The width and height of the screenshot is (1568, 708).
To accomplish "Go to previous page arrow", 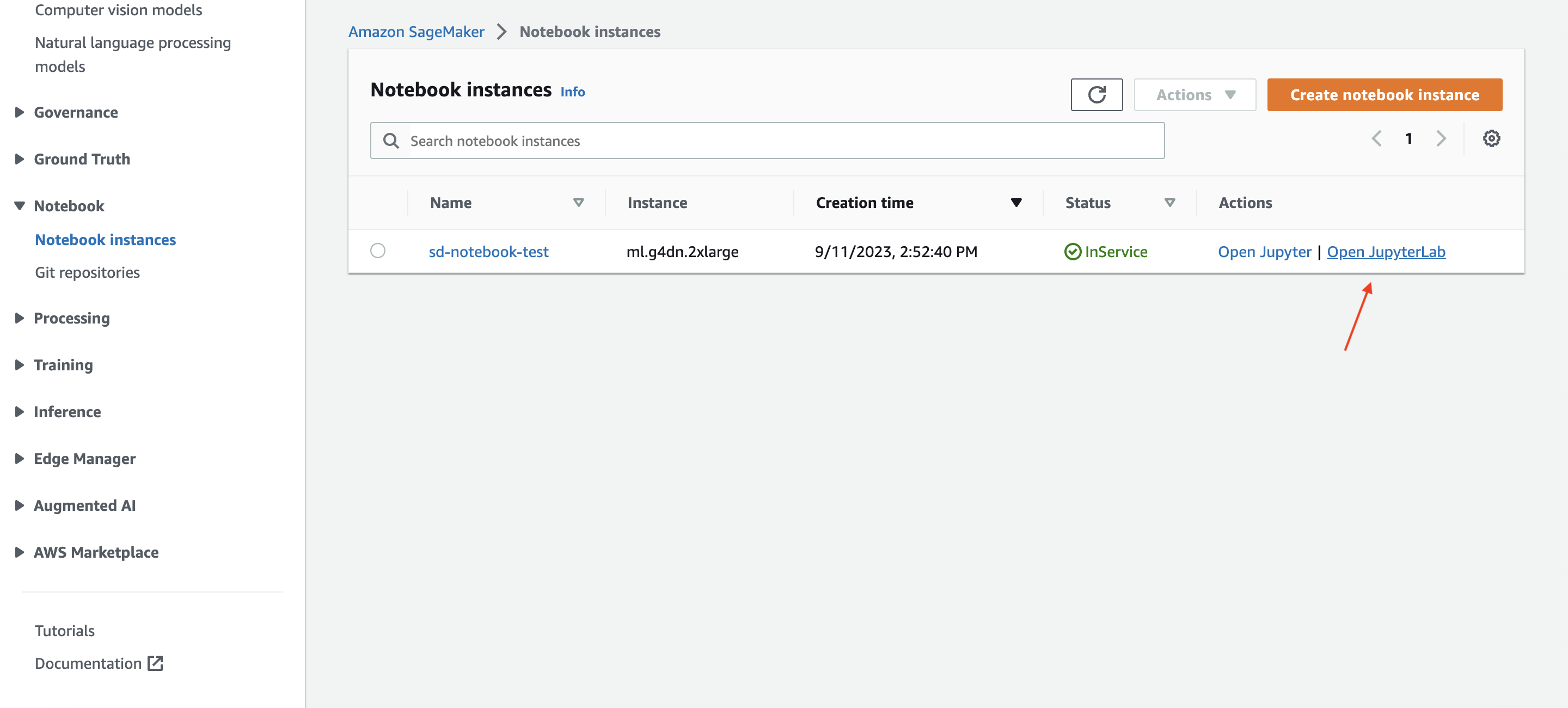I will pos(1376,139).
